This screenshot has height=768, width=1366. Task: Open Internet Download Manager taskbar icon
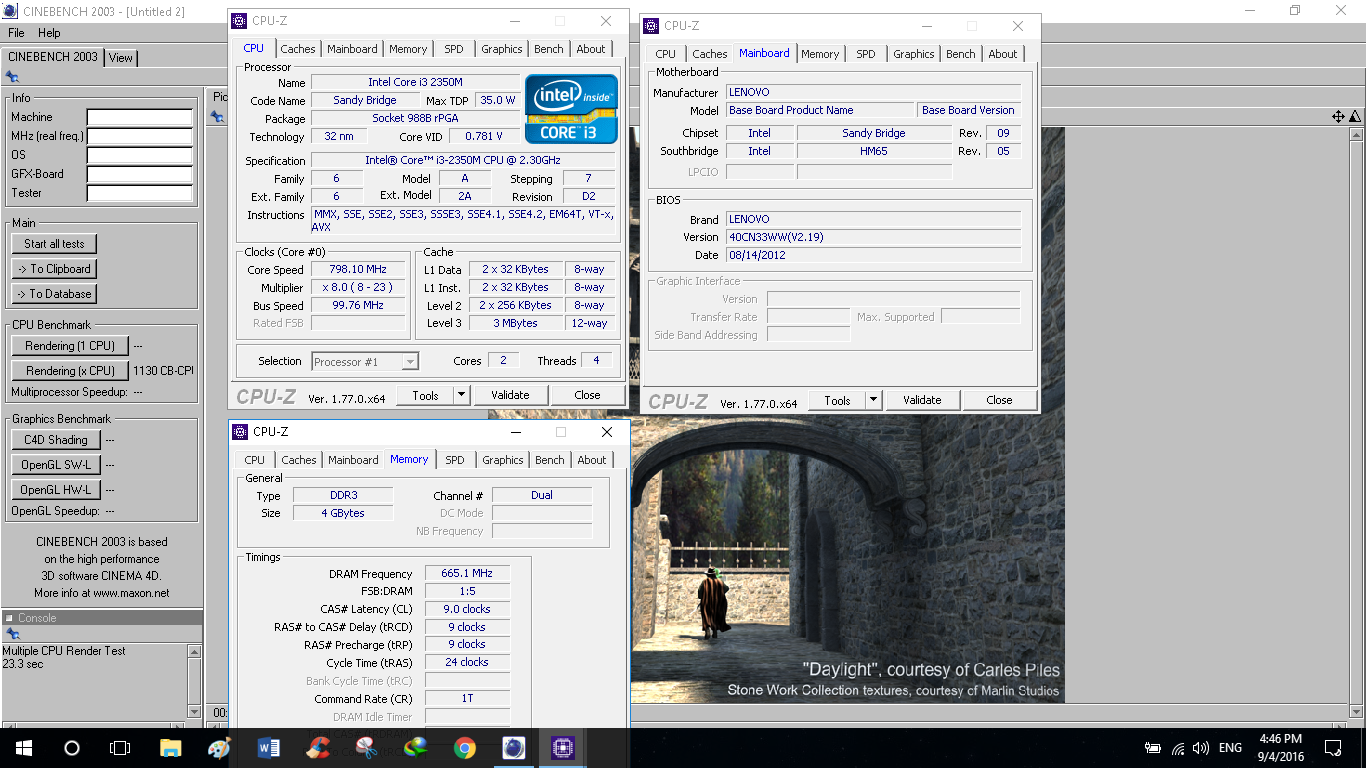tap(416, 748)
